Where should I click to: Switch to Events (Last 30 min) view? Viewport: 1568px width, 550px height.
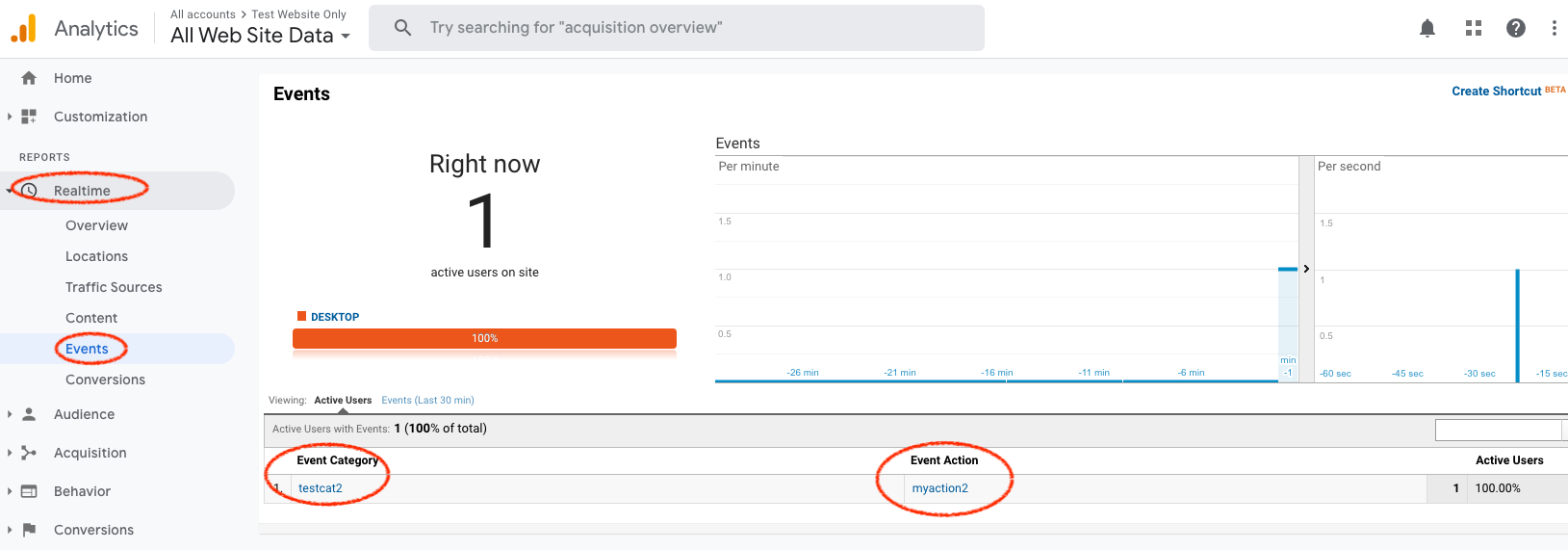(427, 401)
